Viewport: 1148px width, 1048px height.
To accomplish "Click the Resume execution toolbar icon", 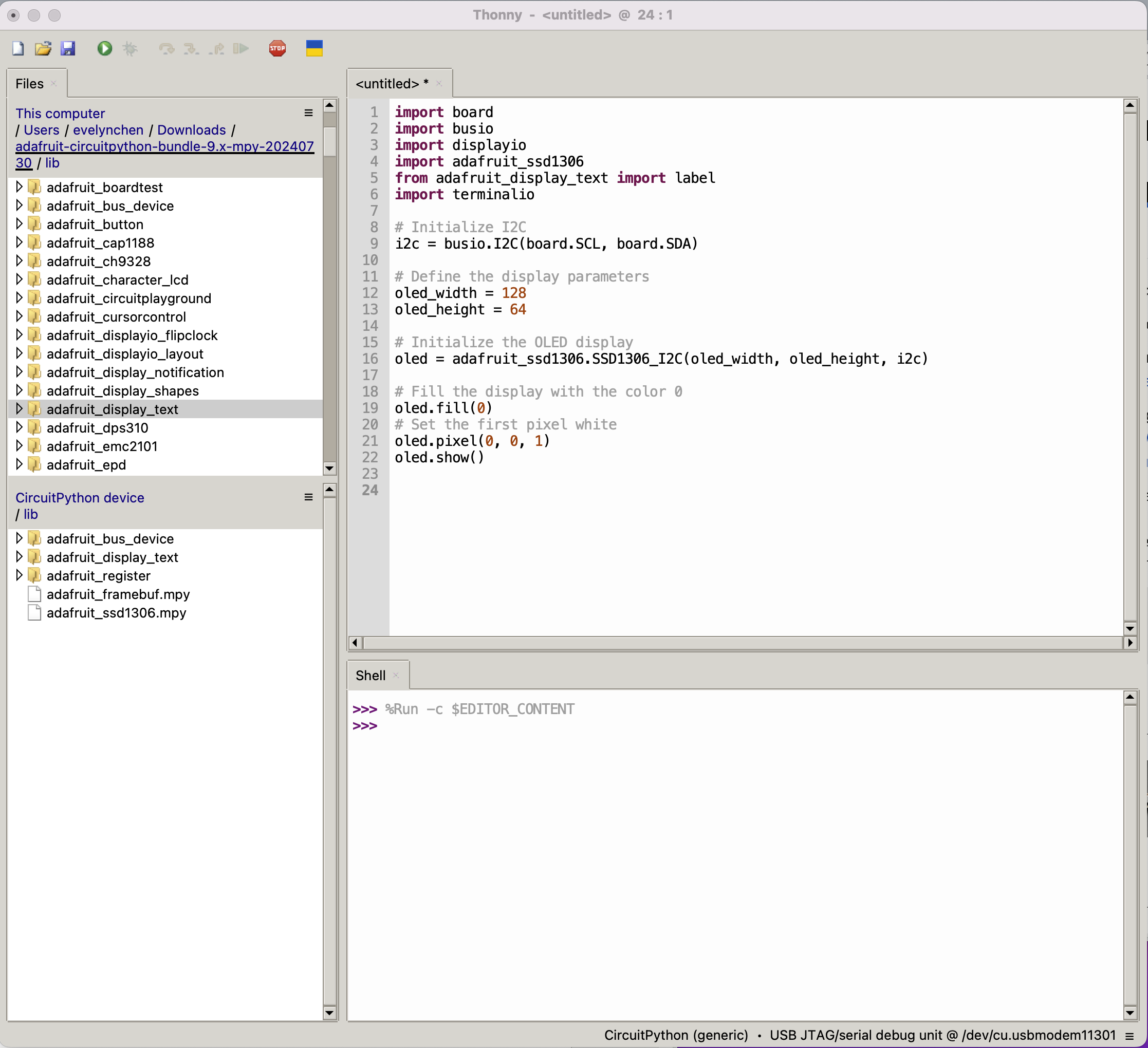I will pyautogui.click(x=241, y=48).
